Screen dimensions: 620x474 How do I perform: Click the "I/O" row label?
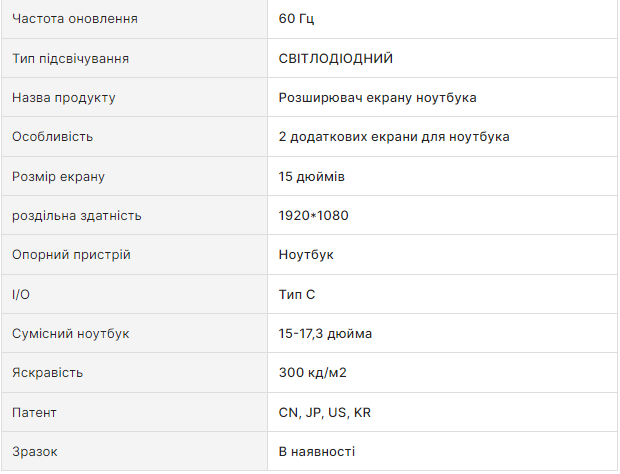click(x=20, y=295)
